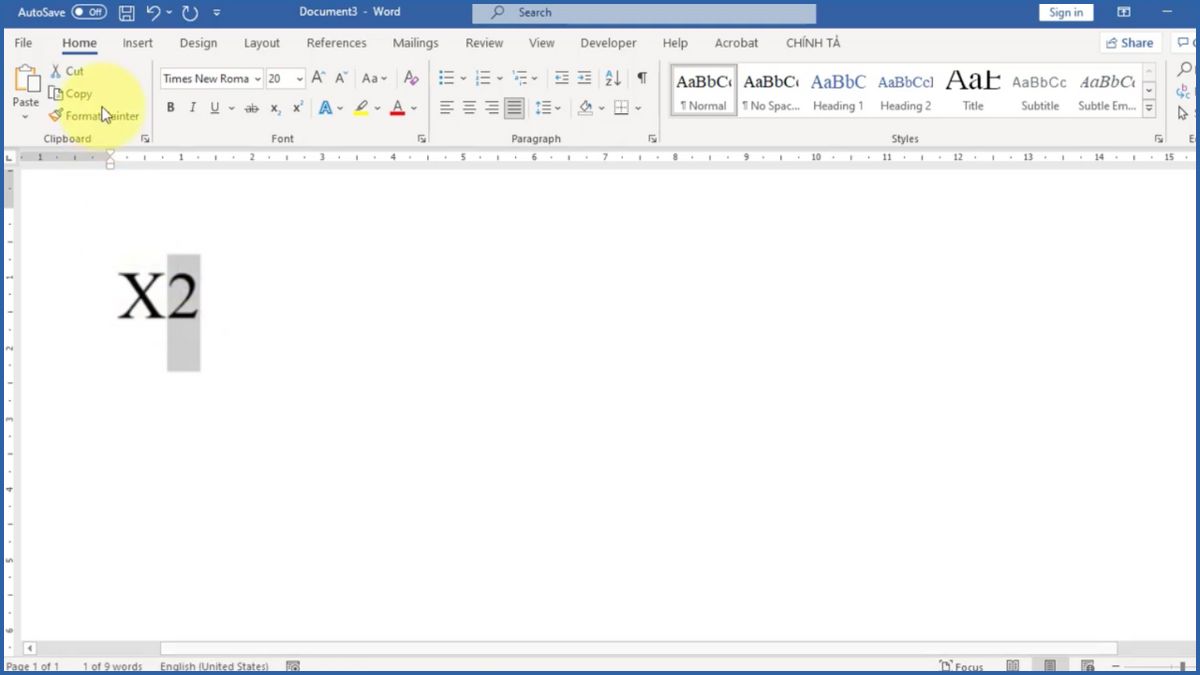
Task: Click the Format Painter button
Action: 94,116
